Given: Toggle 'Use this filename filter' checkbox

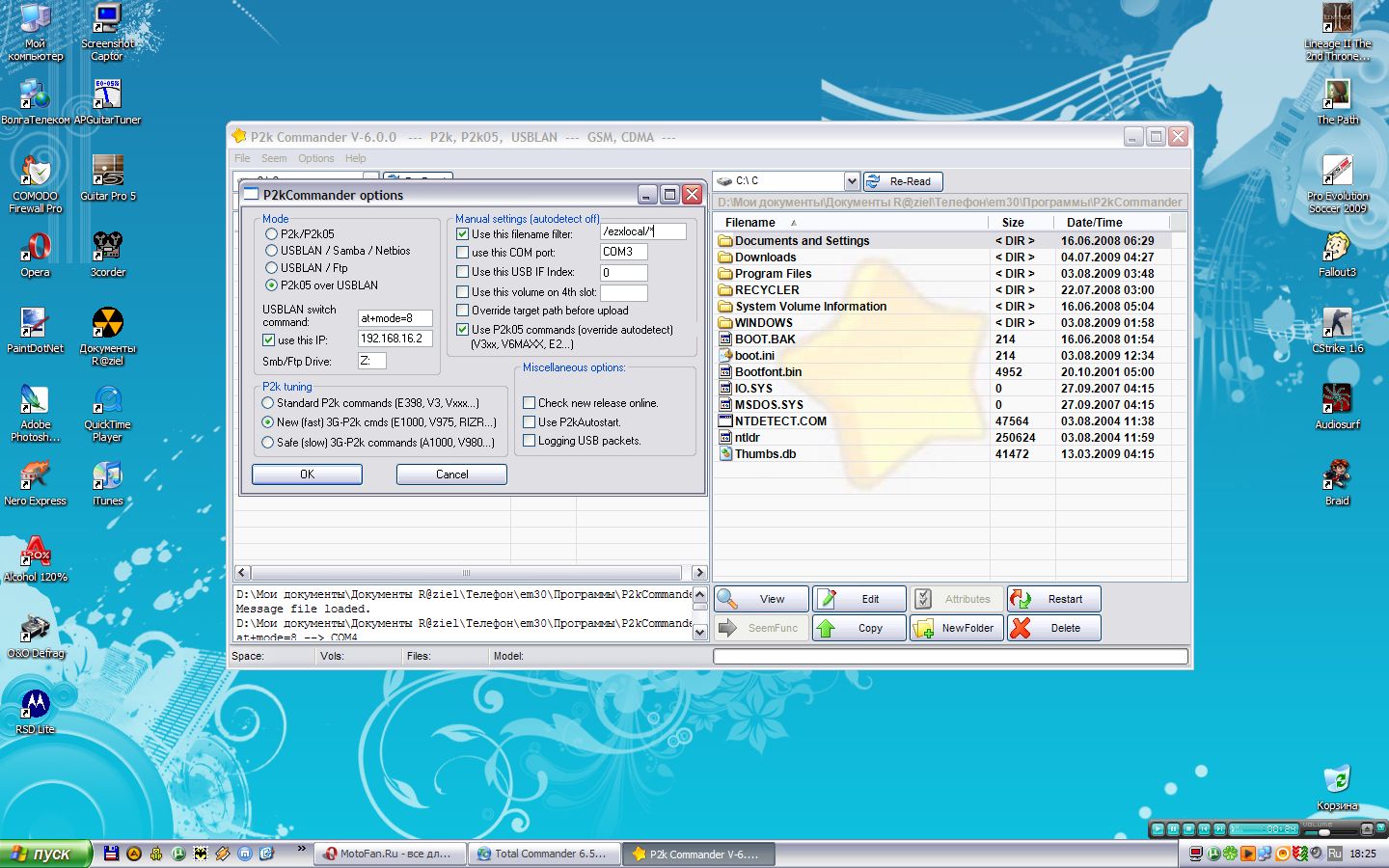Looking at the screenshot, I should 463,234.
